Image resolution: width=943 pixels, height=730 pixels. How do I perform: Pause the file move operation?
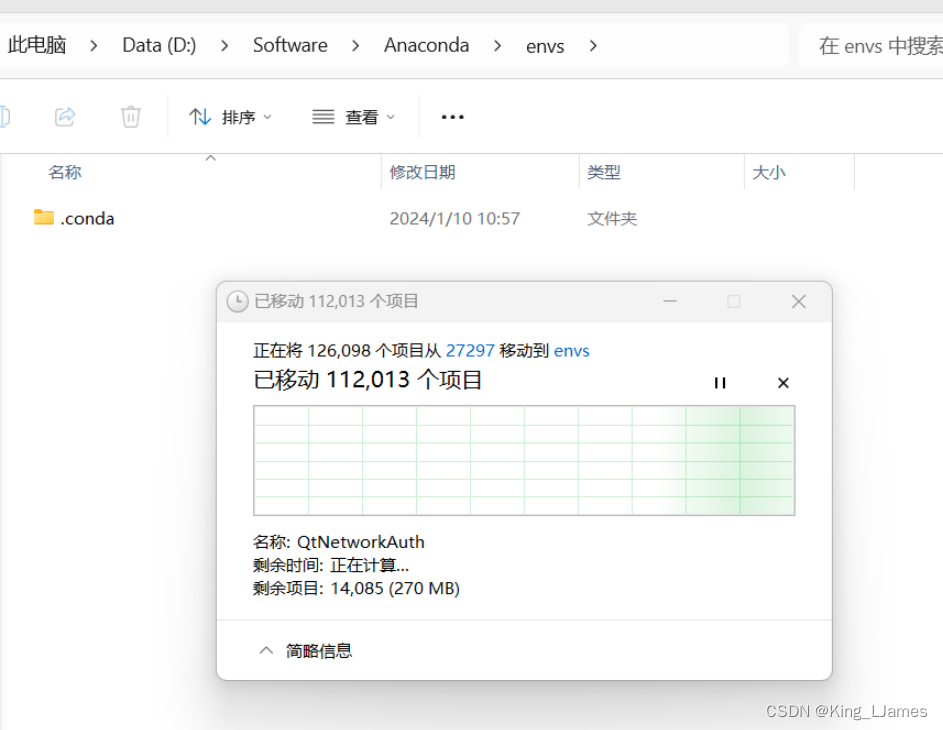(720, 382)
